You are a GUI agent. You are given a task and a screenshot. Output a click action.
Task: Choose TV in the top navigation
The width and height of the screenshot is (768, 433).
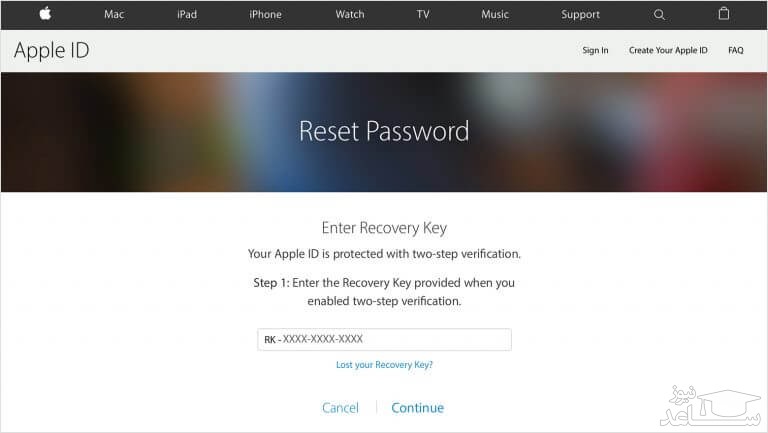pyautogui.click(x=423, y=15)
